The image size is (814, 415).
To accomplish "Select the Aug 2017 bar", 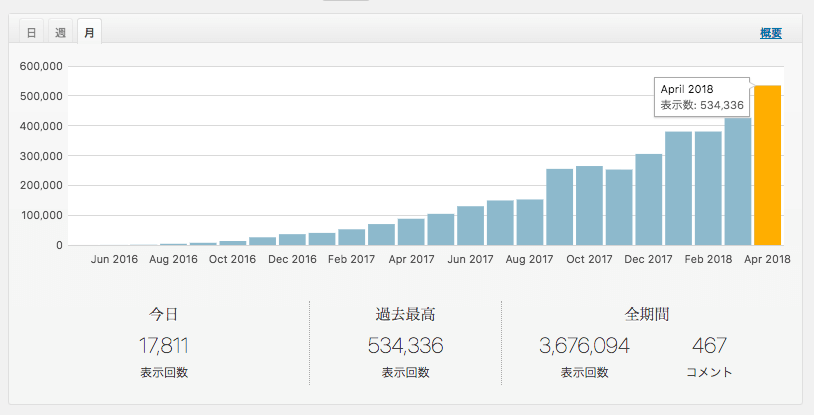I will coord(530,222).
